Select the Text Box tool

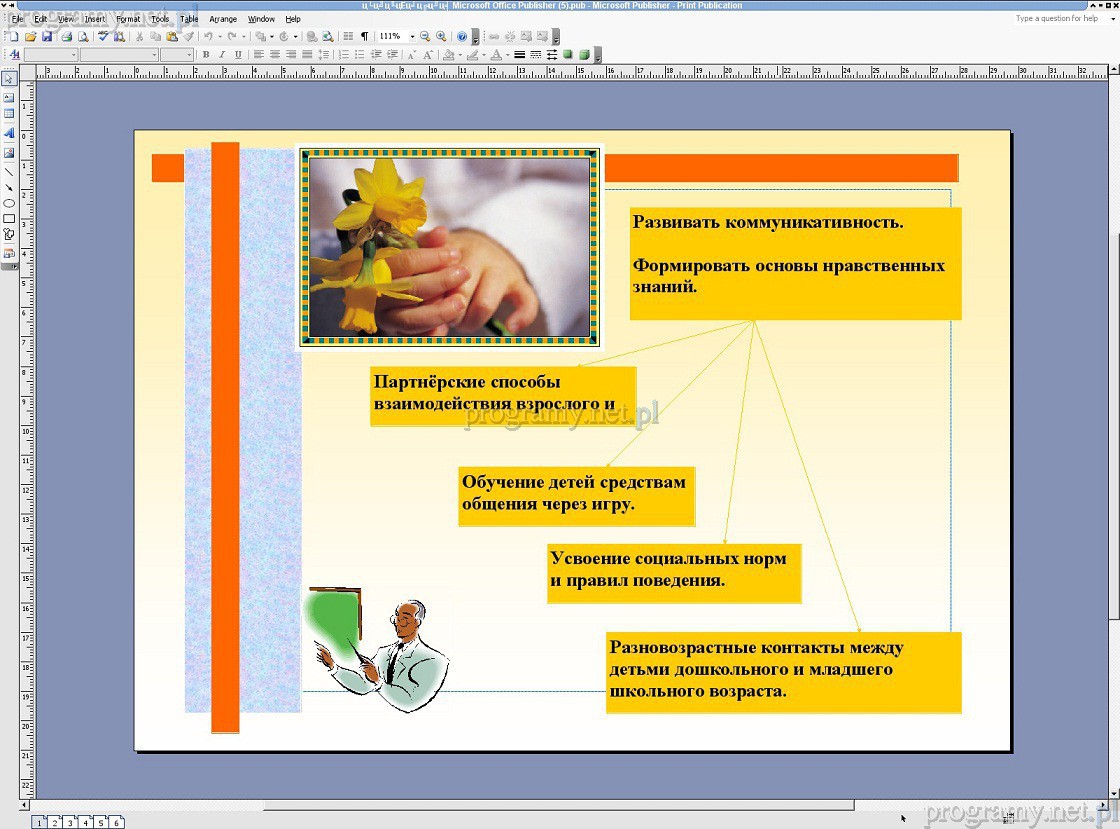pos(9,97)
